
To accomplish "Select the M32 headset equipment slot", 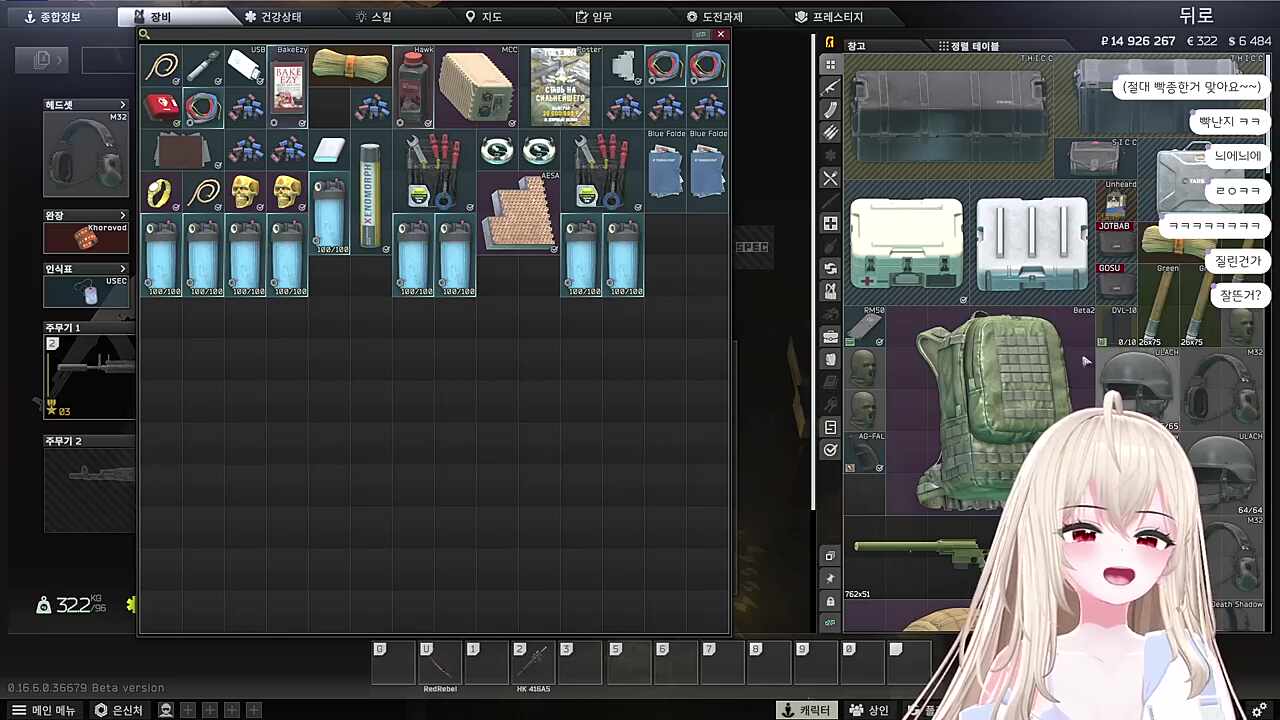I will (x=87, y=154).
